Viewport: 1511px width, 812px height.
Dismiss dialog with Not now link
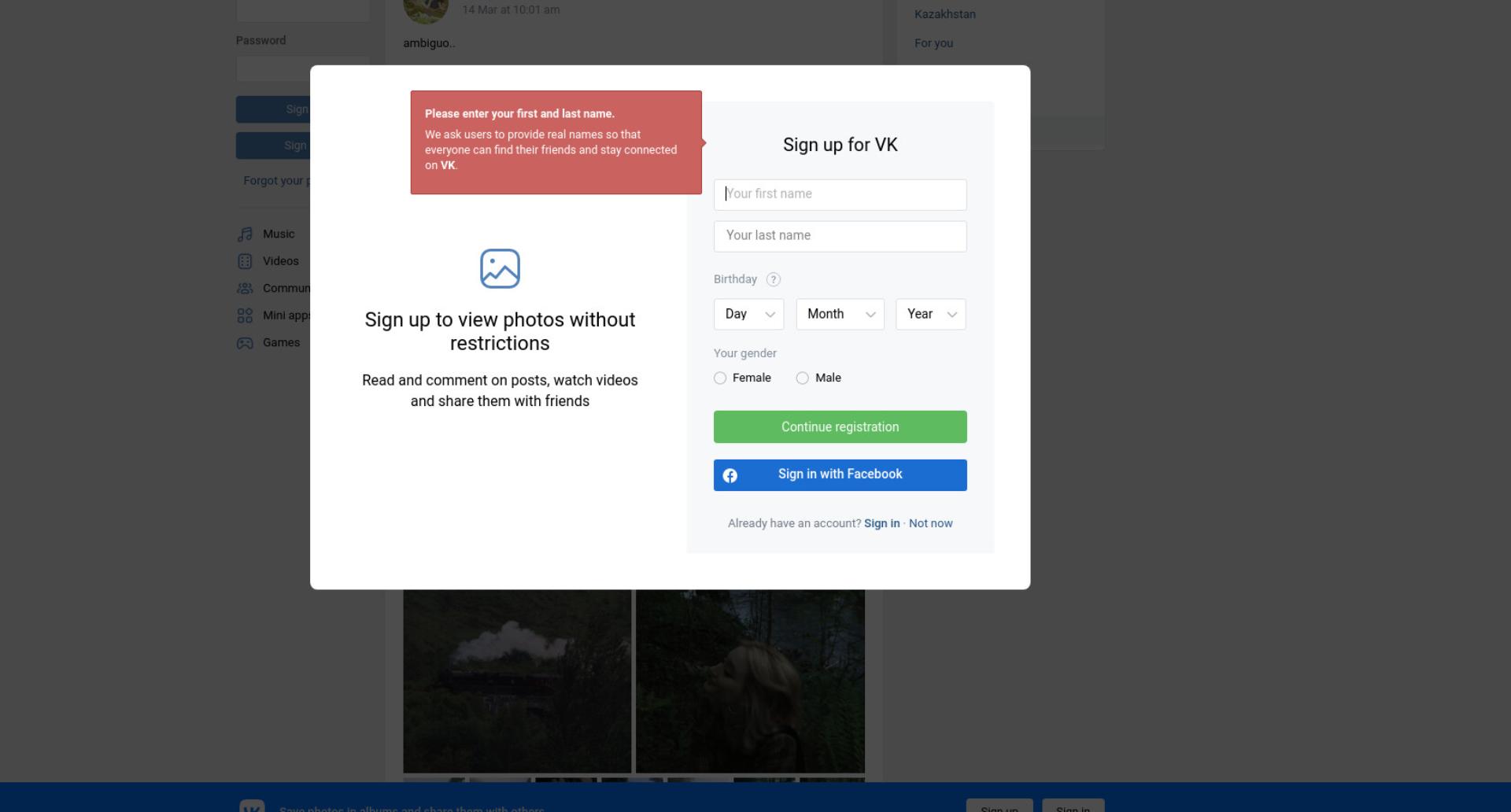click(930, 523)
